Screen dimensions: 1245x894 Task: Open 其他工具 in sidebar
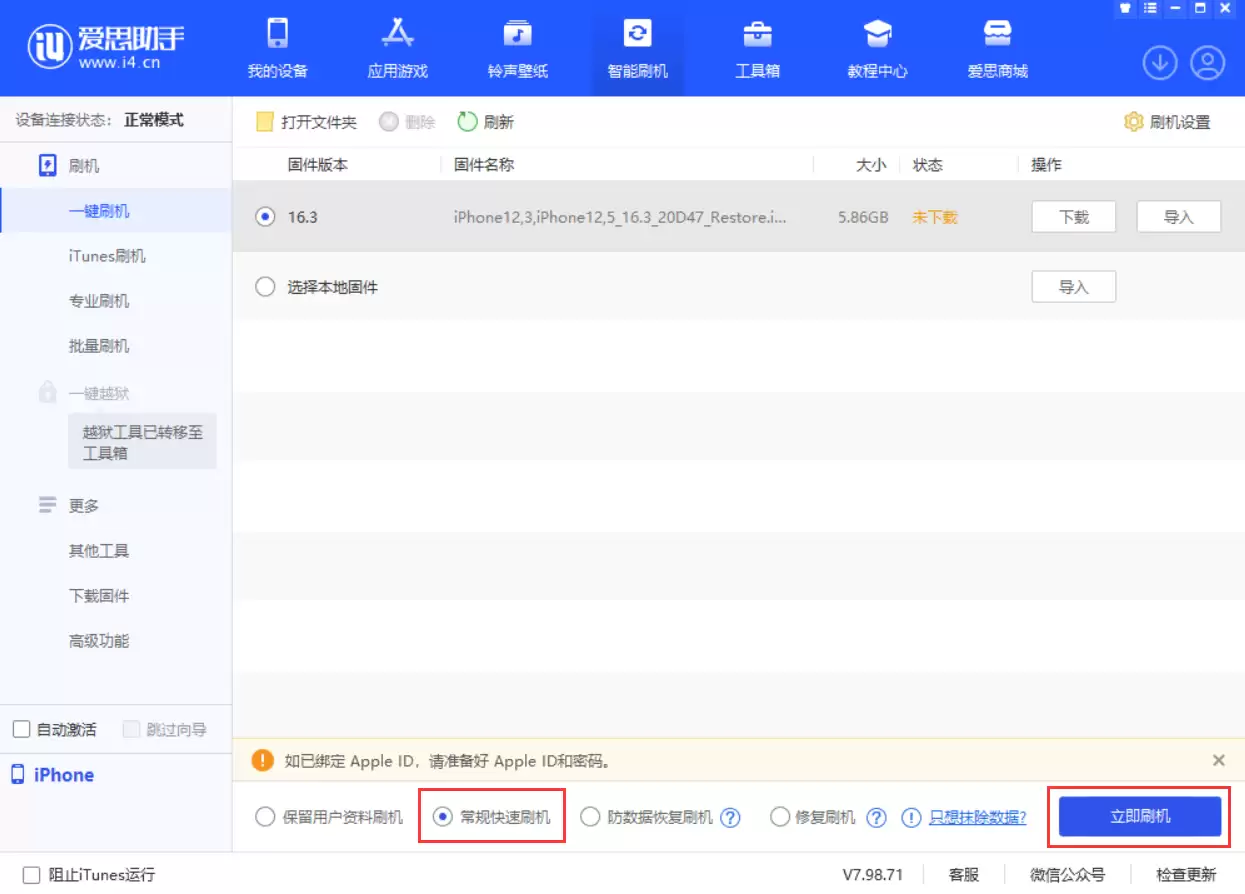(x=99, y=551)
